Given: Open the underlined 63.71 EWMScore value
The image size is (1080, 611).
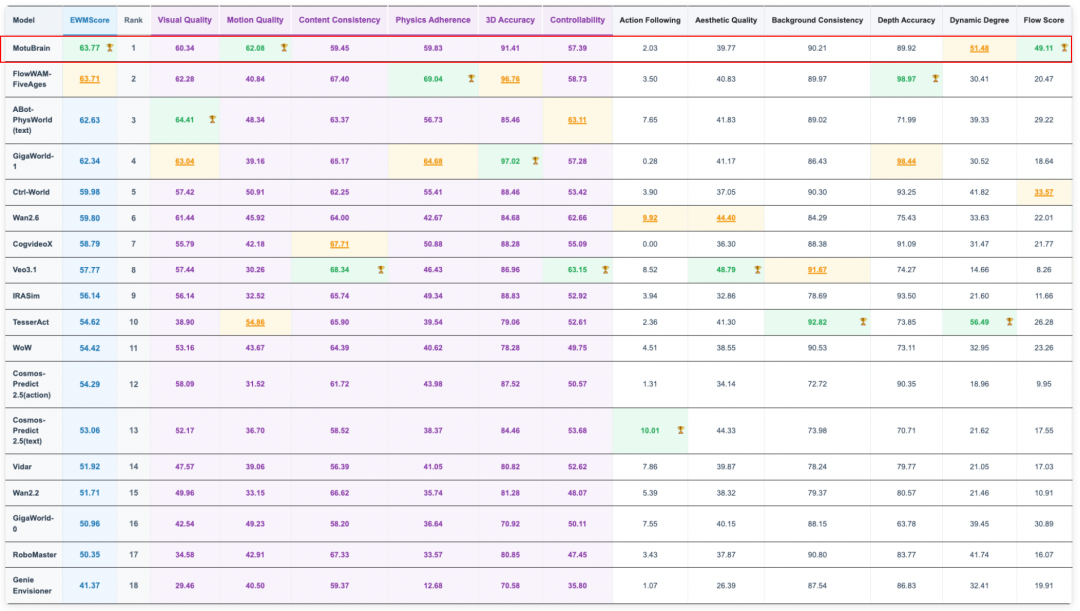Looking at the screenshot, I should tap(89, 78).
